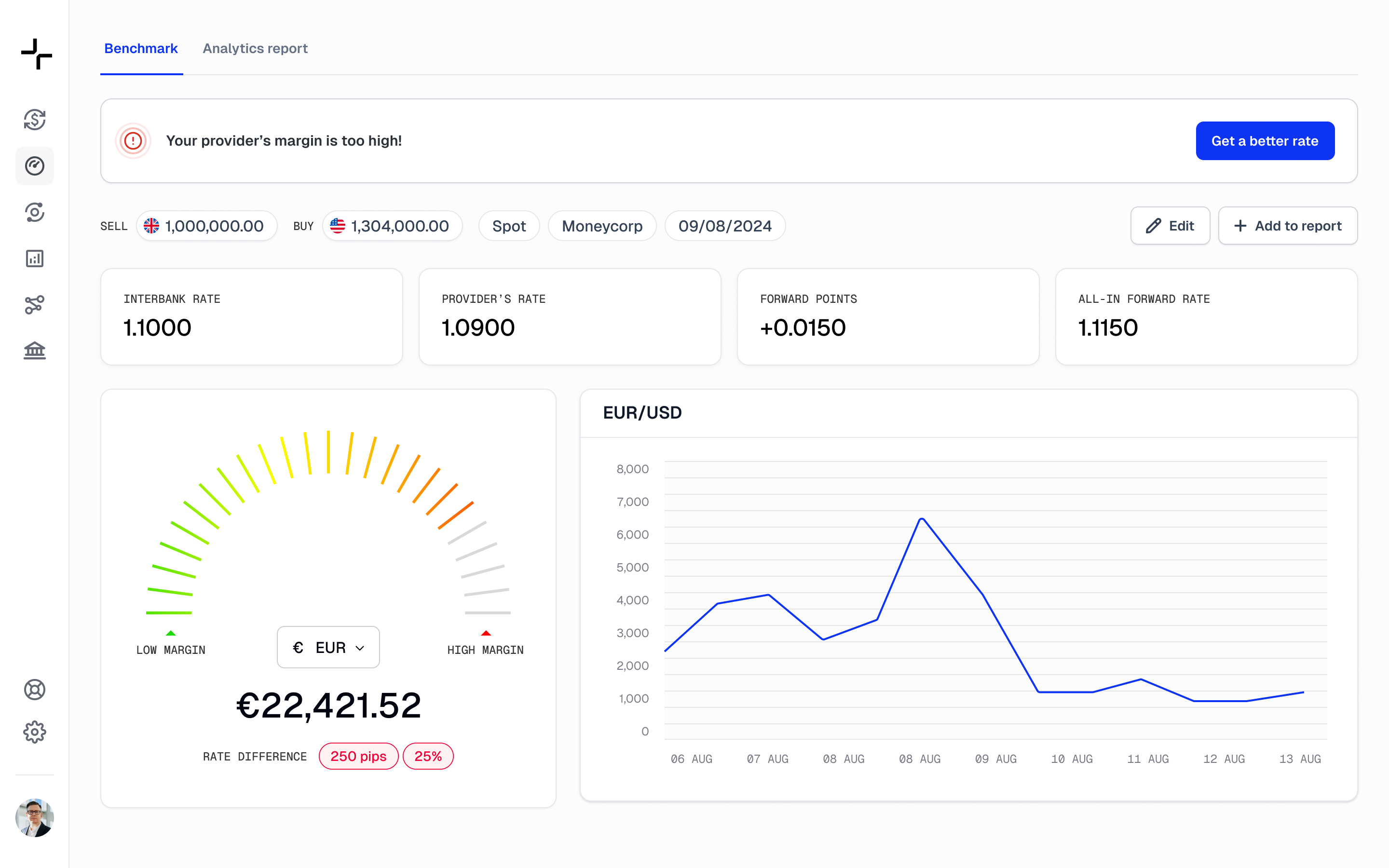
Task: Open the settings gear icon in sidebar
Action: pos(35,732)
